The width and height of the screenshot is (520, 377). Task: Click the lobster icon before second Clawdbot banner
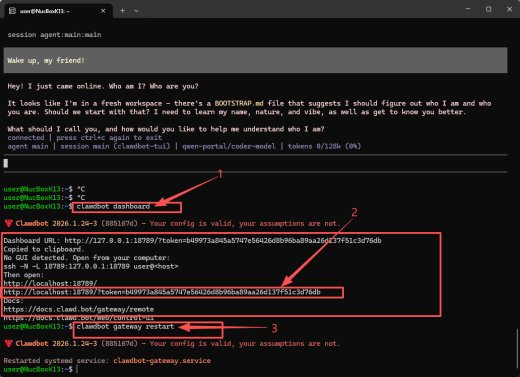pyautogui.click(x=9, y=343)
